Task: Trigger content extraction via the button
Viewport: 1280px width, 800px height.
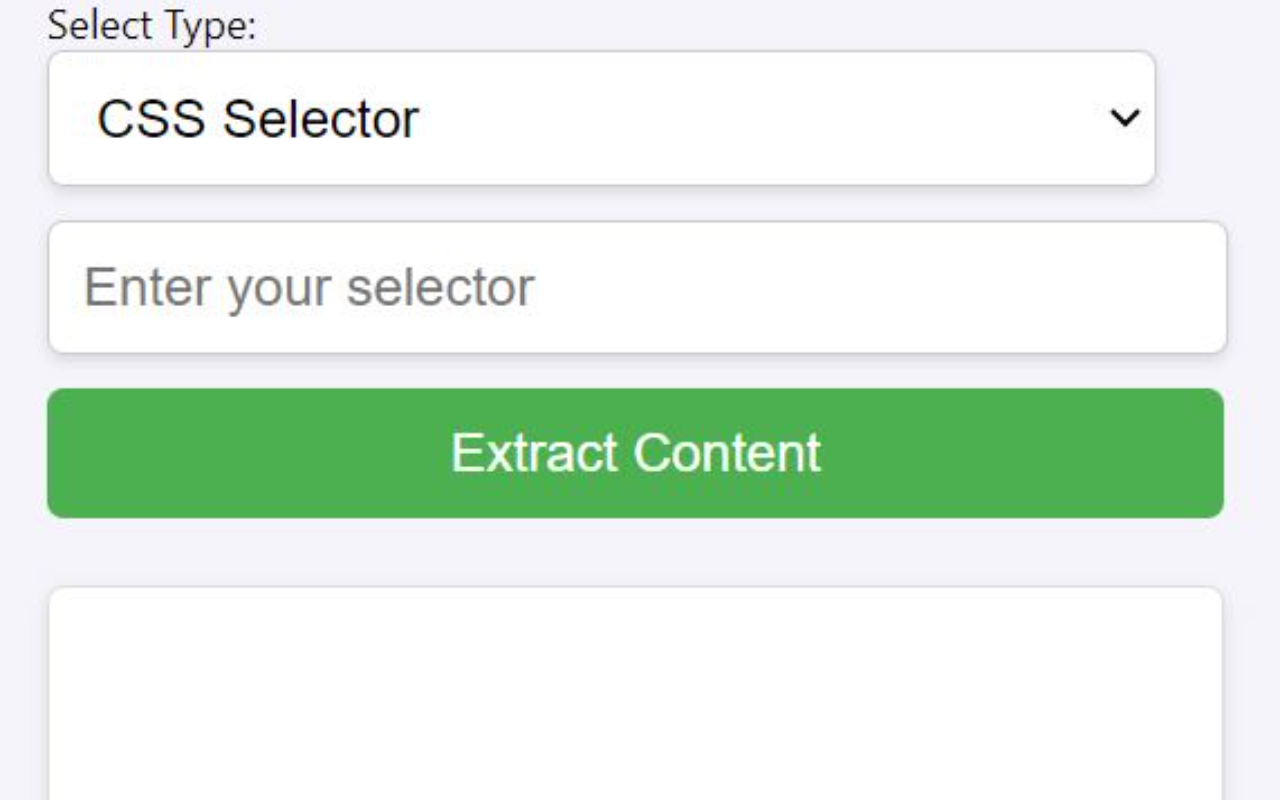Action: point(634,453)
